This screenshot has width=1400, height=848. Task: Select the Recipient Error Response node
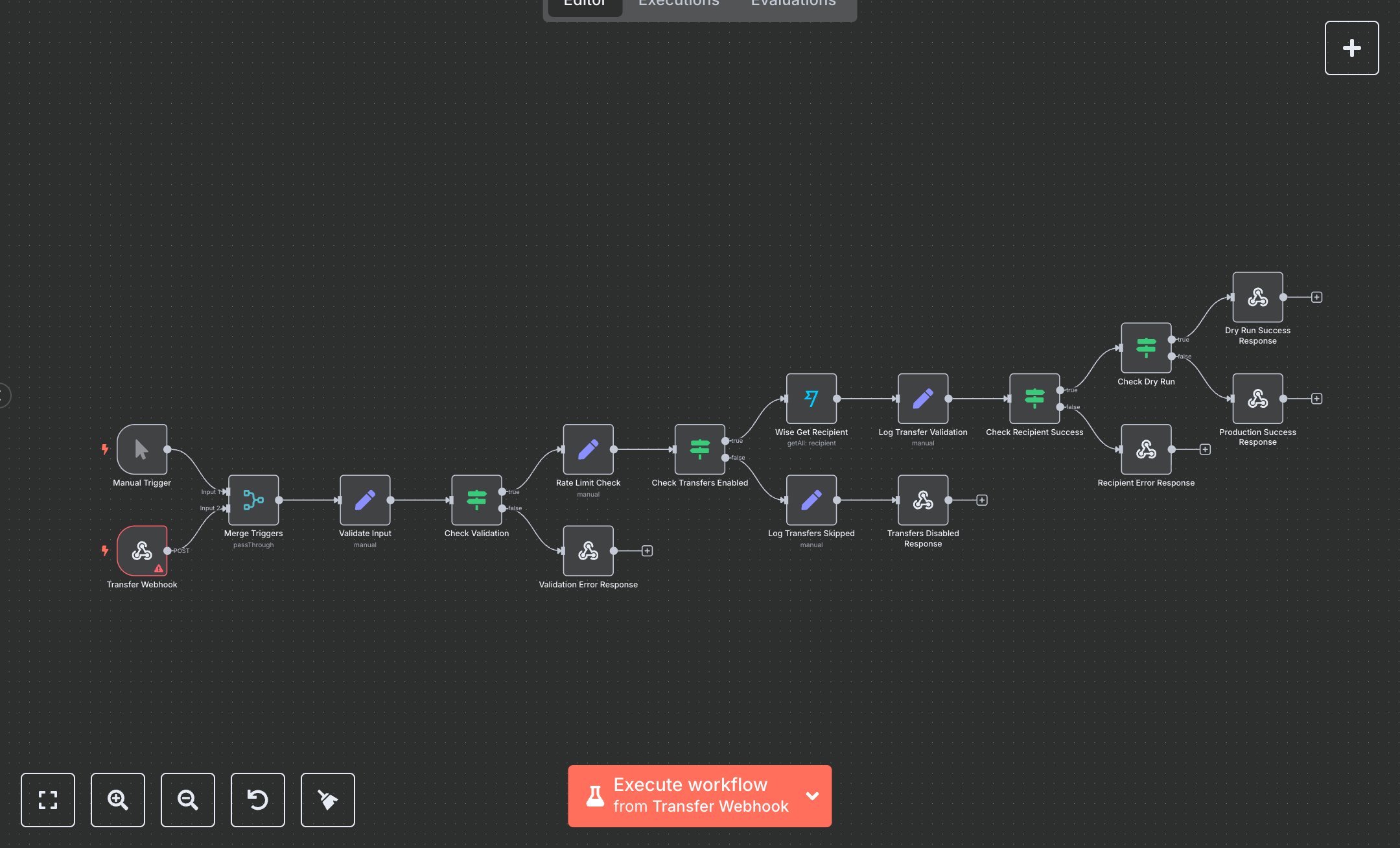click(1146, 449)
